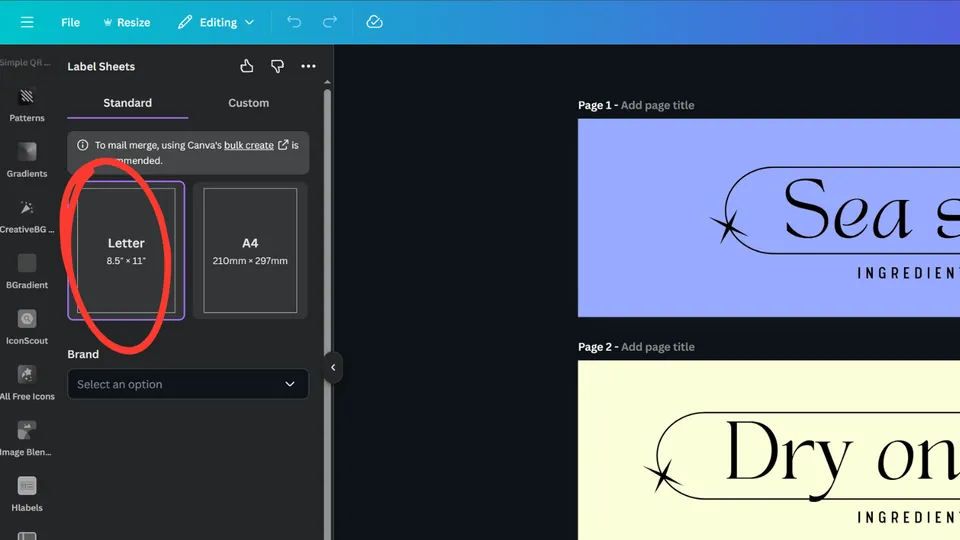Image resolution: width=960 pixels, height=540 pixels.
Task: Click external link icon beside bulk create
Action: coord(283,145)
